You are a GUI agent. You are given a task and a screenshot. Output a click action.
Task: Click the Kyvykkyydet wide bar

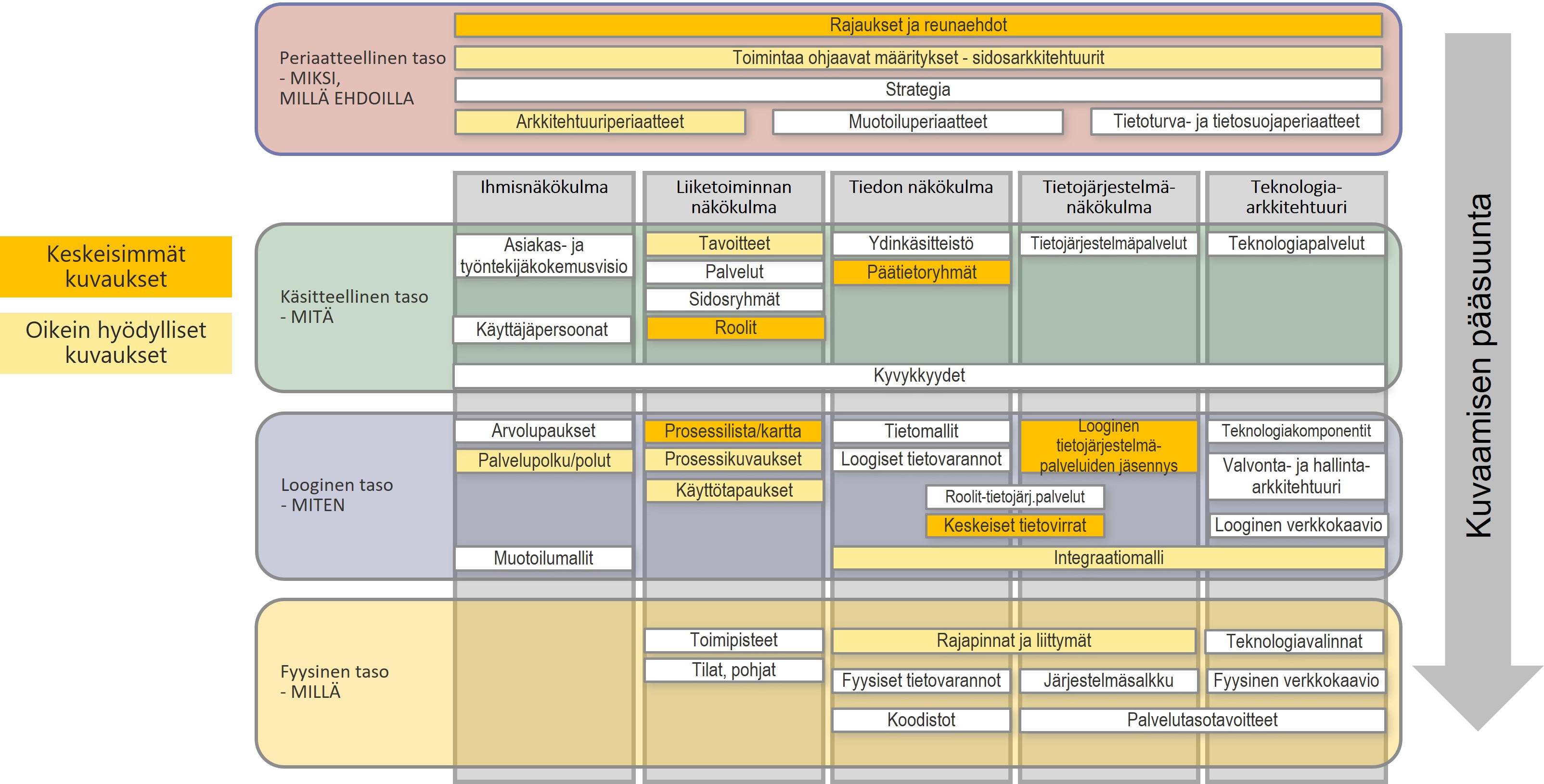(x=919, y=376)
